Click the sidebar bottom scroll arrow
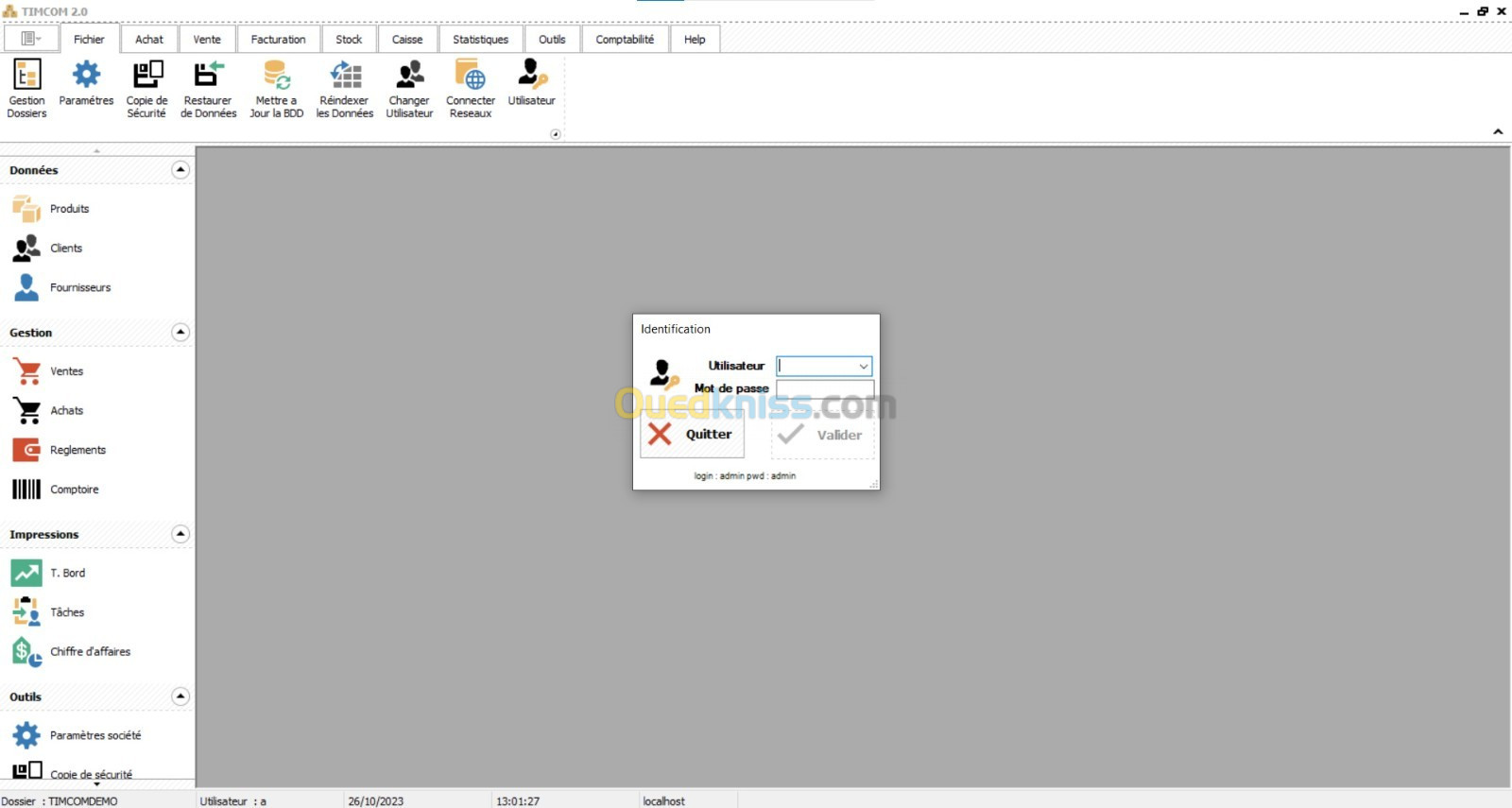The height and width of the screenshot is (808, 1512). pos(96,783)
